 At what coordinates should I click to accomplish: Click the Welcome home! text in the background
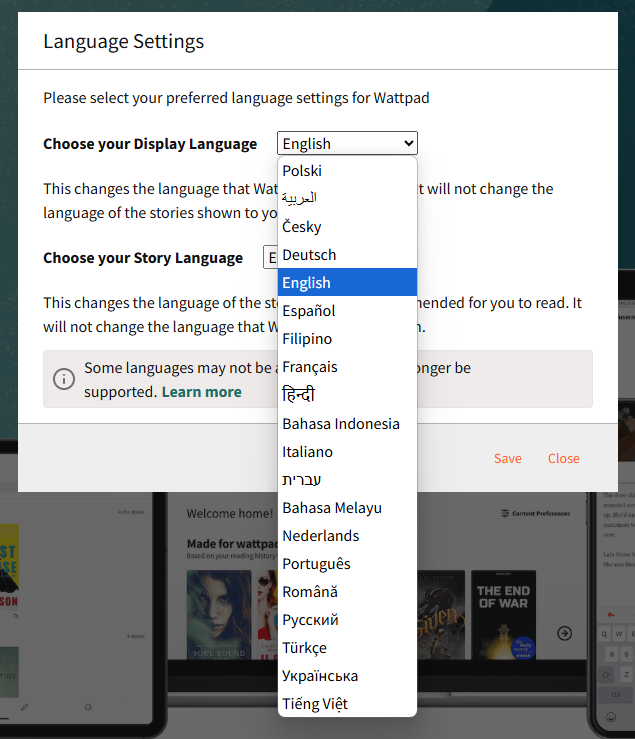tap(230, 513)
